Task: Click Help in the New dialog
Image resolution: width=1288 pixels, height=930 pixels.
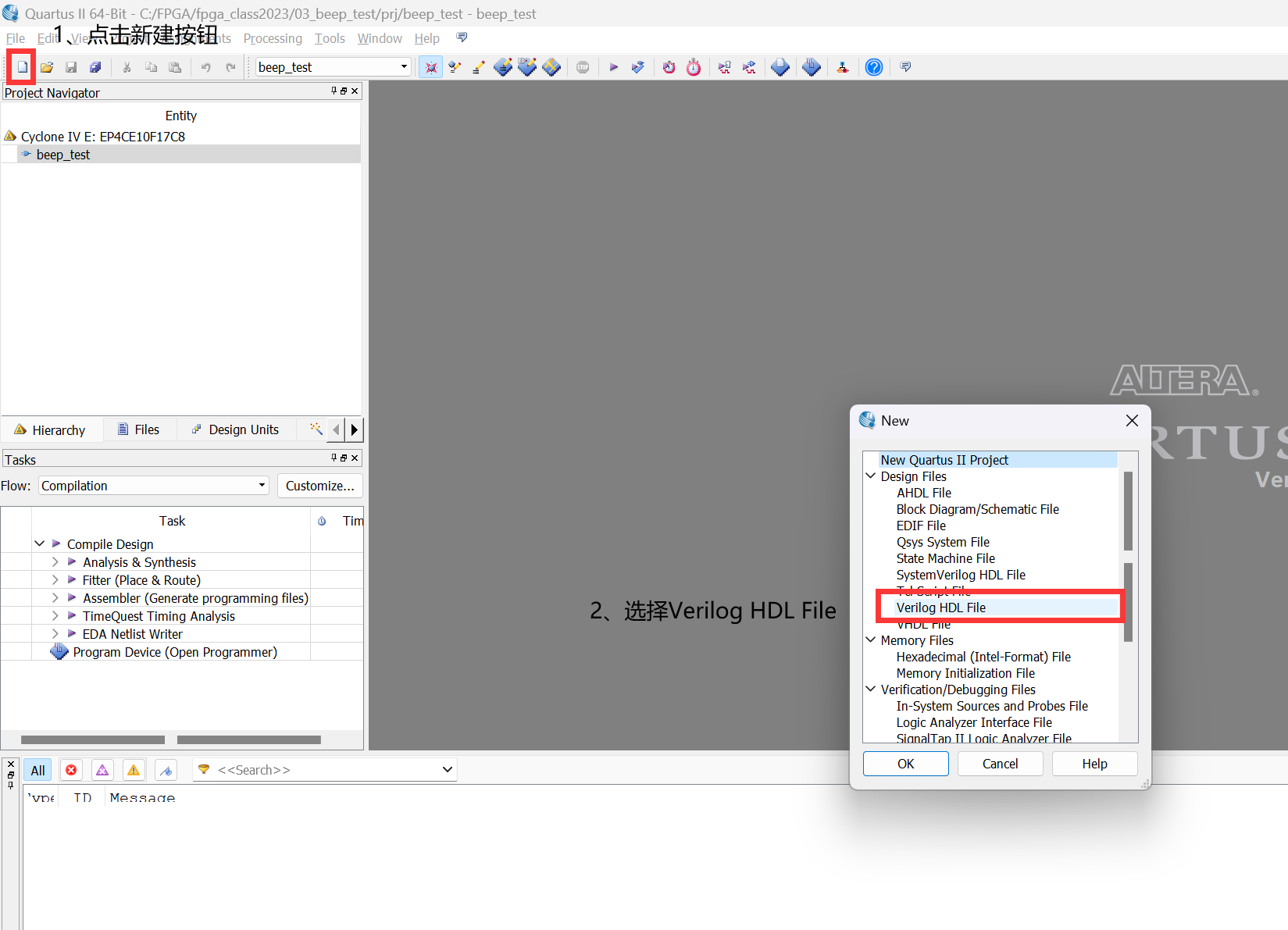Action: click(1094, 764)
